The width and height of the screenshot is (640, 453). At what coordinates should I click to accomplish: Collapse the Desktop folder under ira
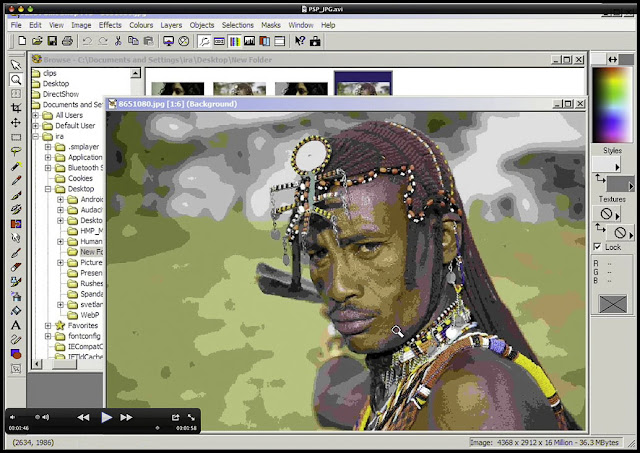(48, 189)
